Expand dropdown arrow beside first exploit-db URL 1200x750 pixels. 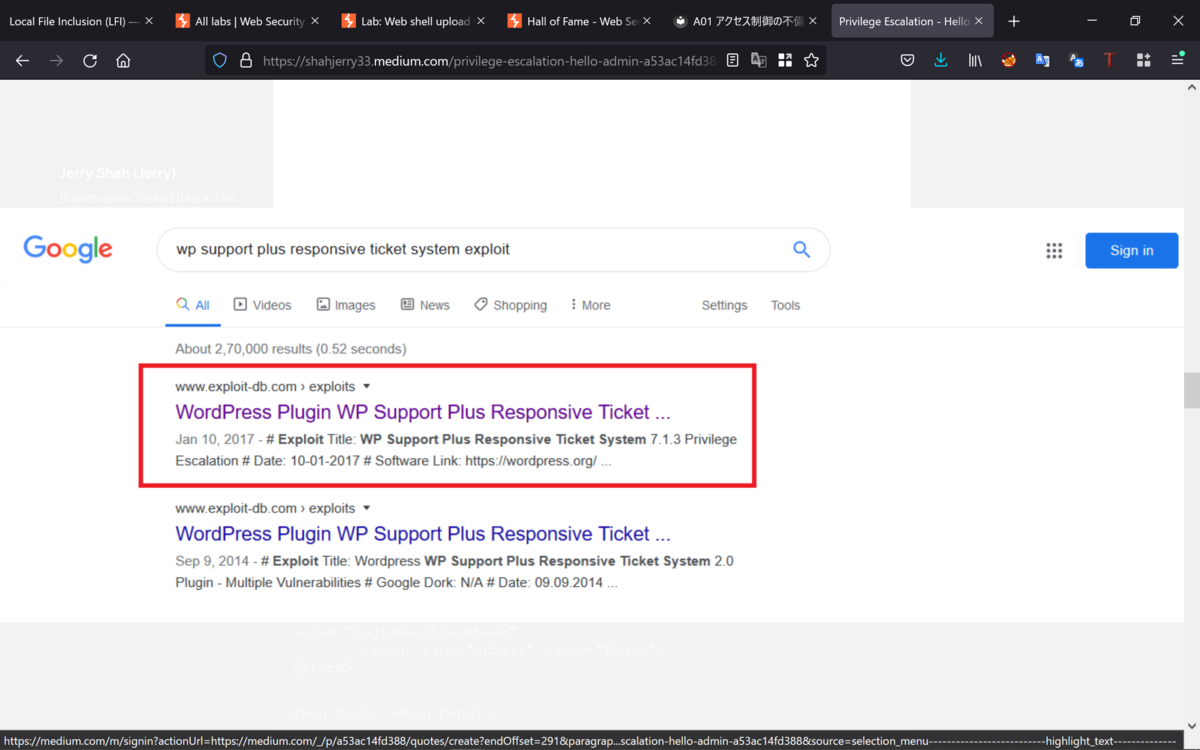367,386
